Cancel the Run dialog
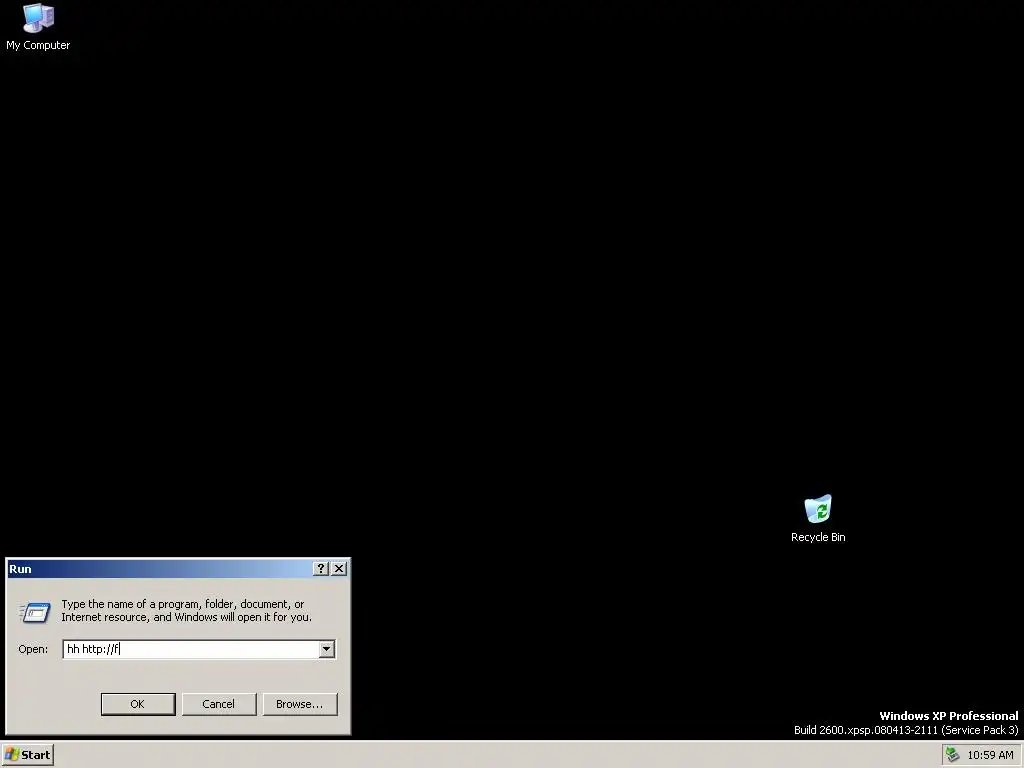 (x=219, y=704)
